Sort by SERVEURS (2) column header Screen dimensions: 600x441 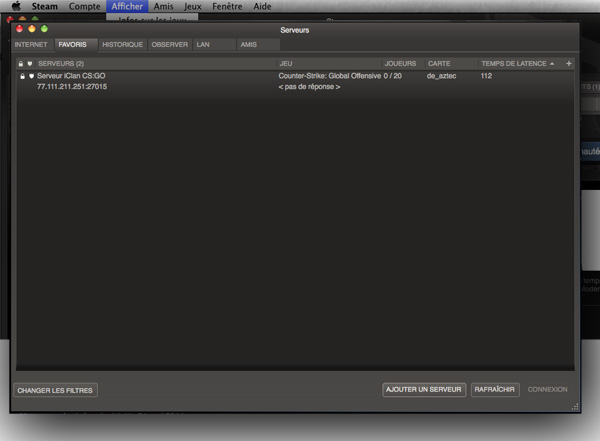pyautogui.click(x=155, y=64)
